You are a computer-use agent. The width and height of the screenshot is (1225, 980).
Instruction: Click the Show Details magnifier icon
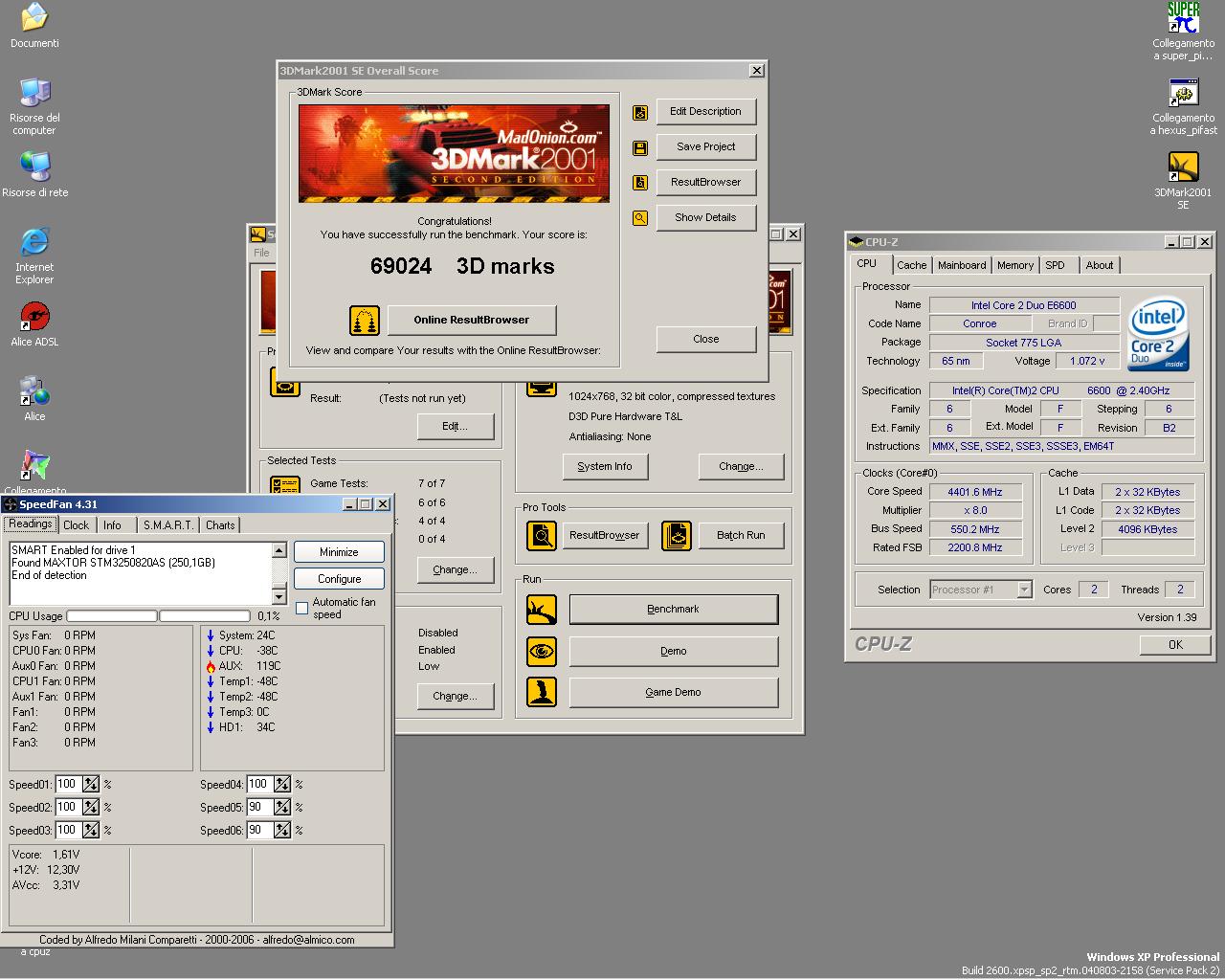[x=640, y=218]
